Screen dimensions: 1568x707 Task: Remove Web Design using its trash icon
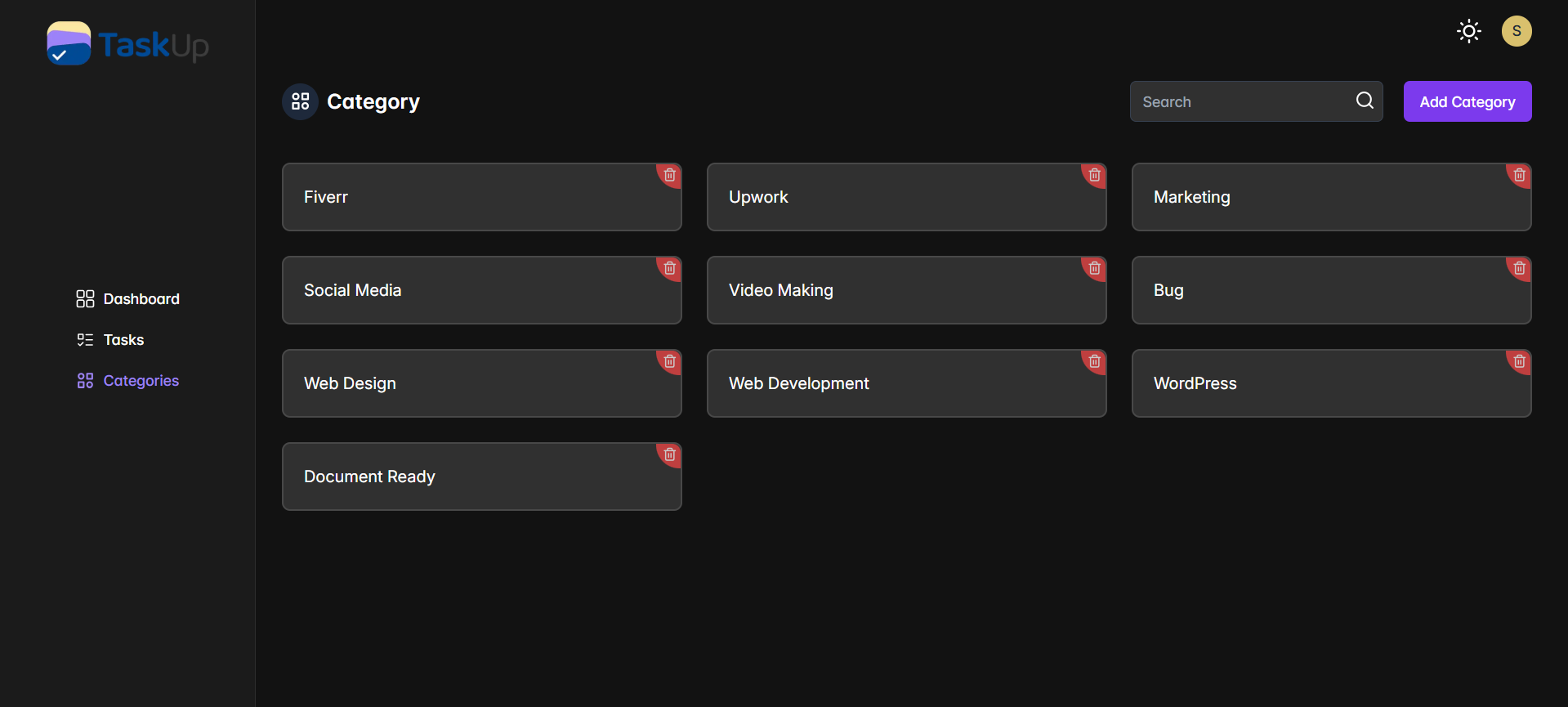tap(670, 361)
